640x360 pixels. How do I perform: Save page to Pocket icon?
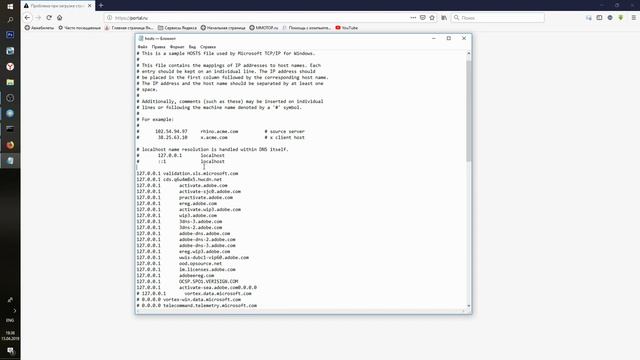pyautogui.click(x=422, y=18)
